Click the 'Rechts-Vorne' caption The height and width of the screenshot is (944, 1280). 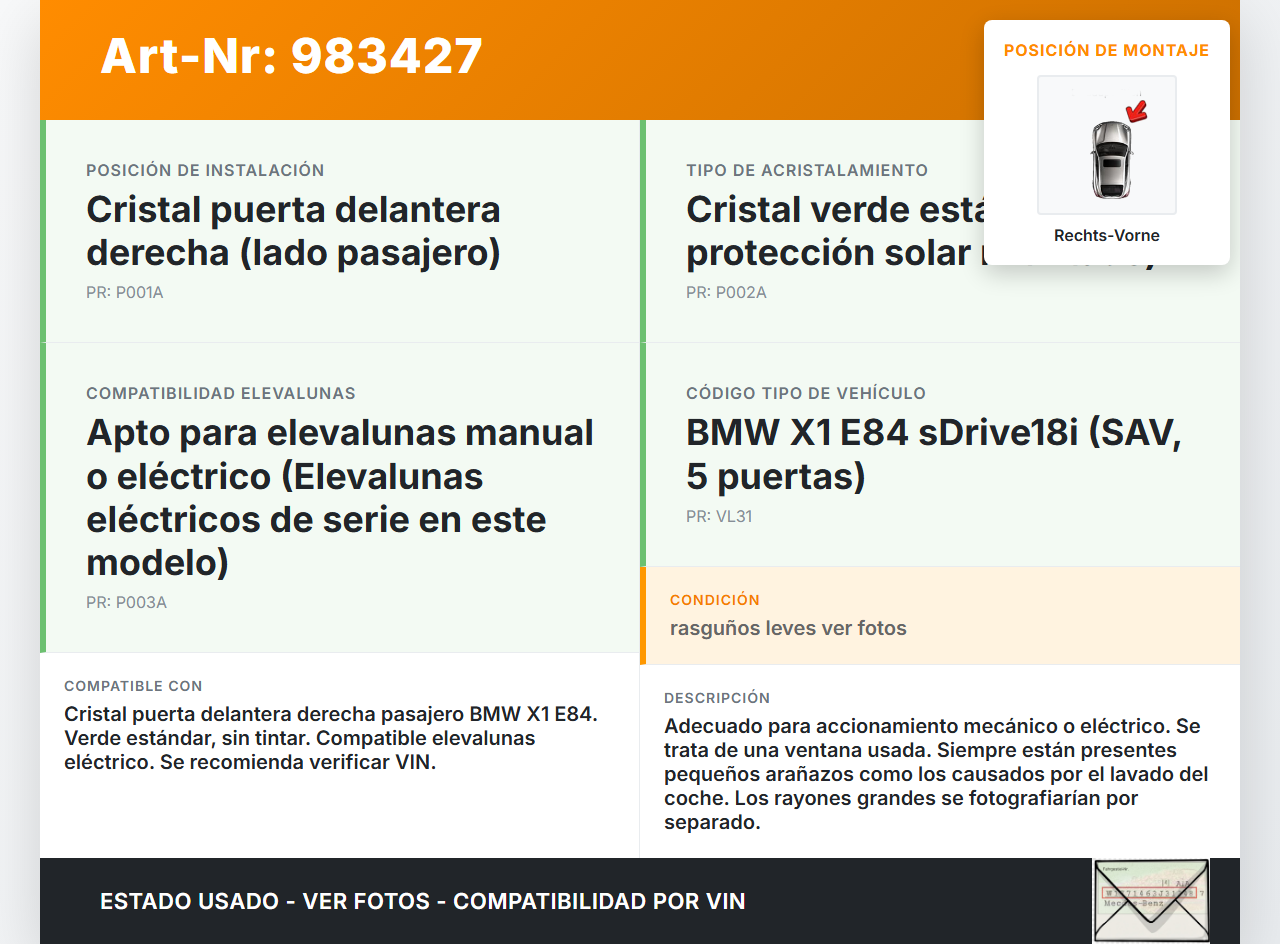(x=1107, y=236)
